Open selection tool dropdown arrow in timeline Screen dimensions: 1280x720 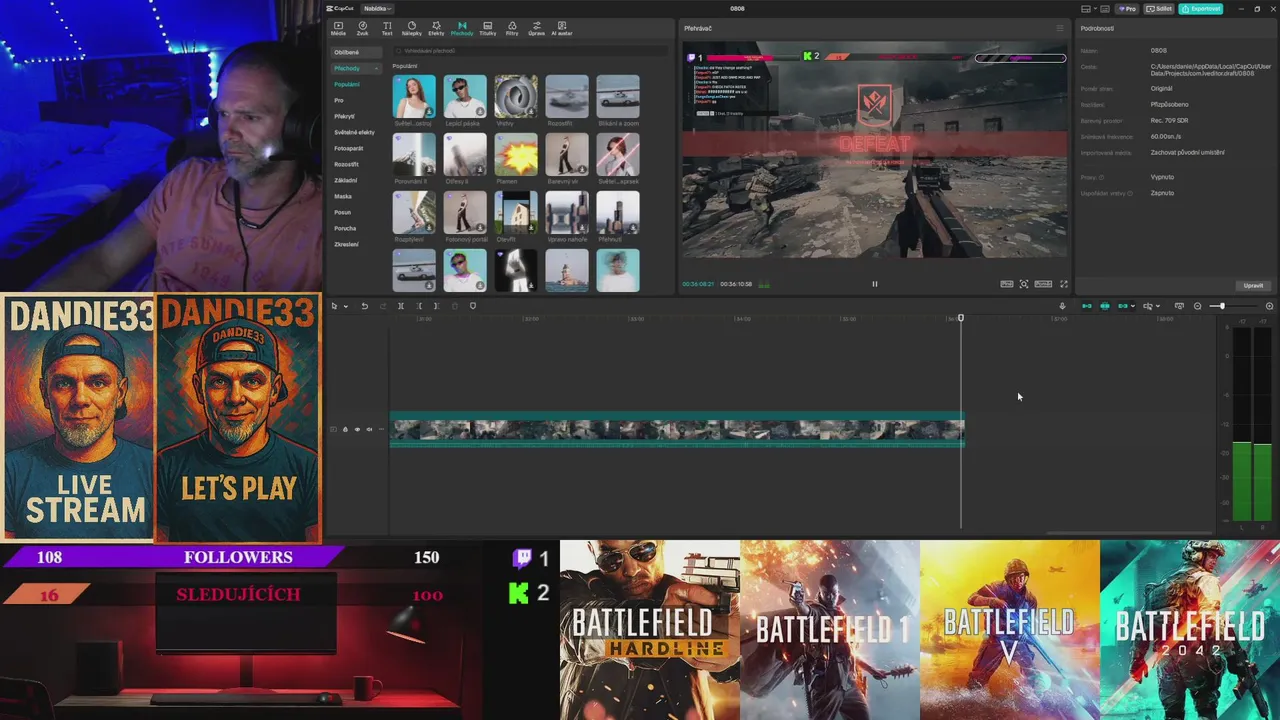coord(346,306)
